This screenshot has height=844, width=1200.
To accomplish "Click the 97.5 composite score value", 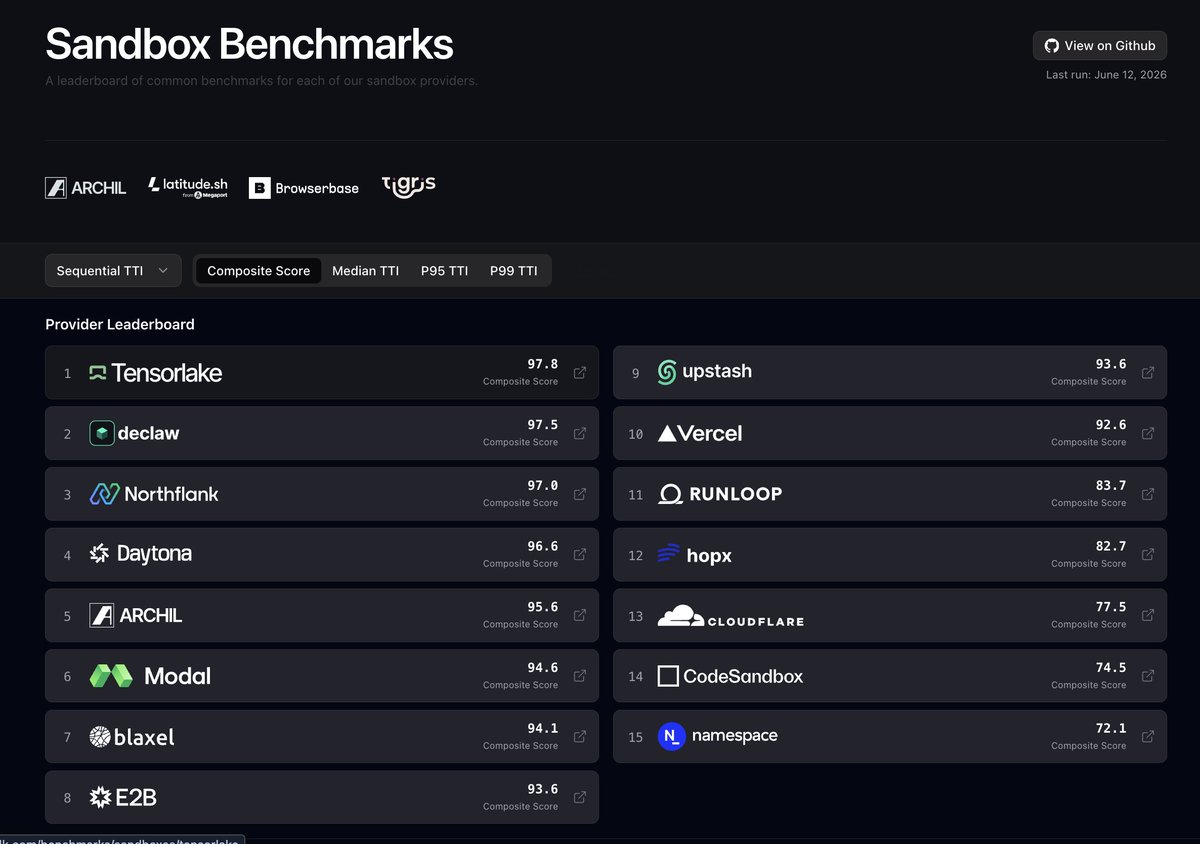I will point(543,425).
